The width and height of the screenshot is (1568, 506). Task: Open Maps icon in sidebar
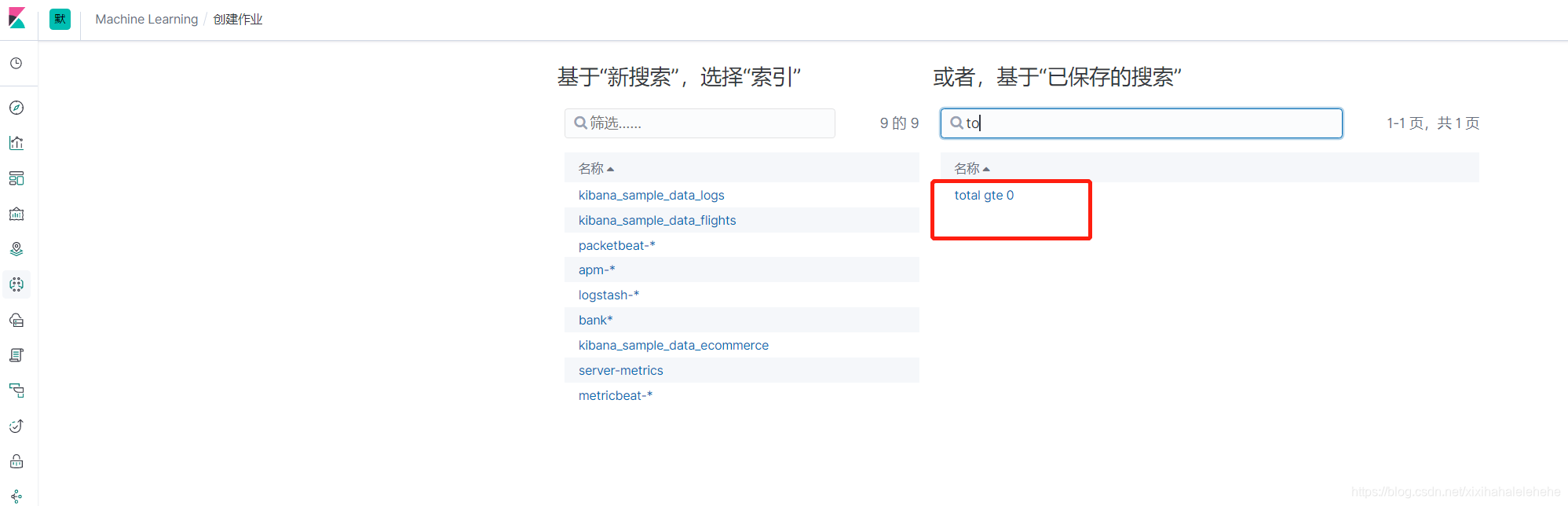click(16, 249)
